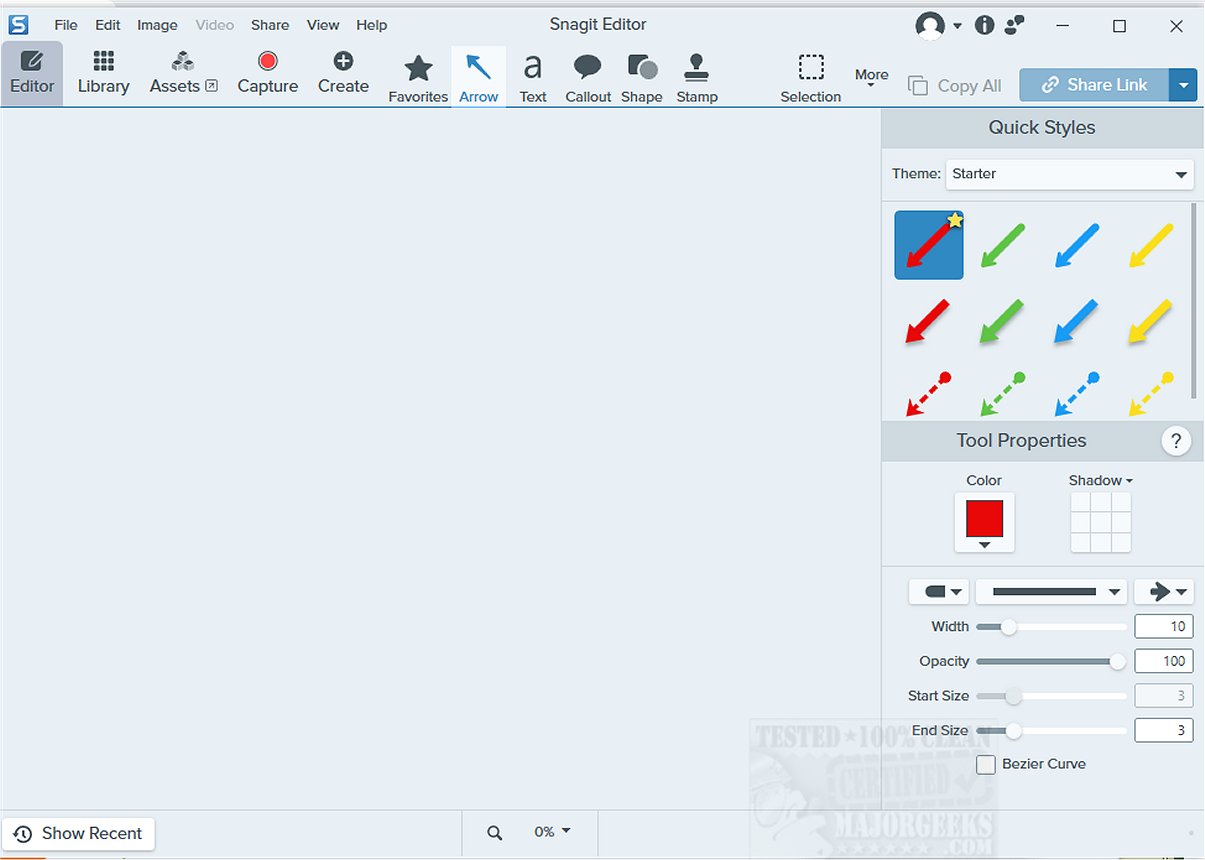Open the Library view
This screenshot has width=1205, height=860.
[x=103, y=73]
